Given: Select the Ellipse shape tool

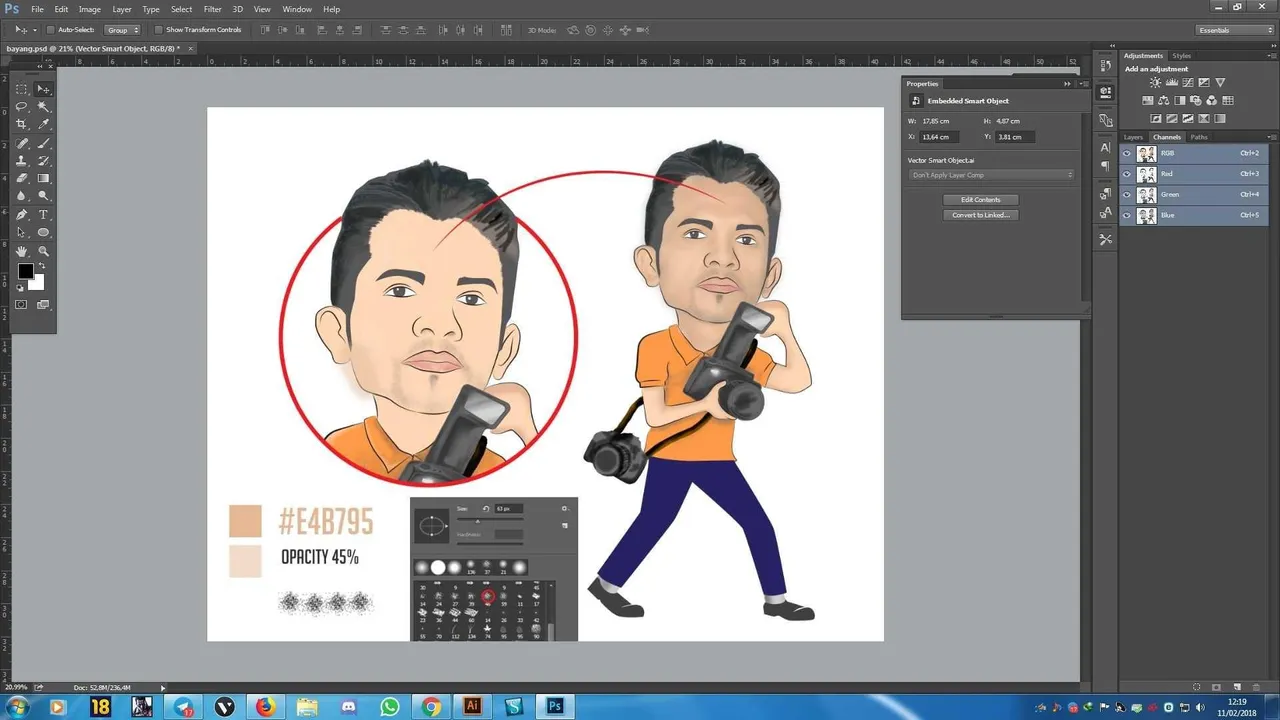Looking at the screenshot, I should [44, 233].
